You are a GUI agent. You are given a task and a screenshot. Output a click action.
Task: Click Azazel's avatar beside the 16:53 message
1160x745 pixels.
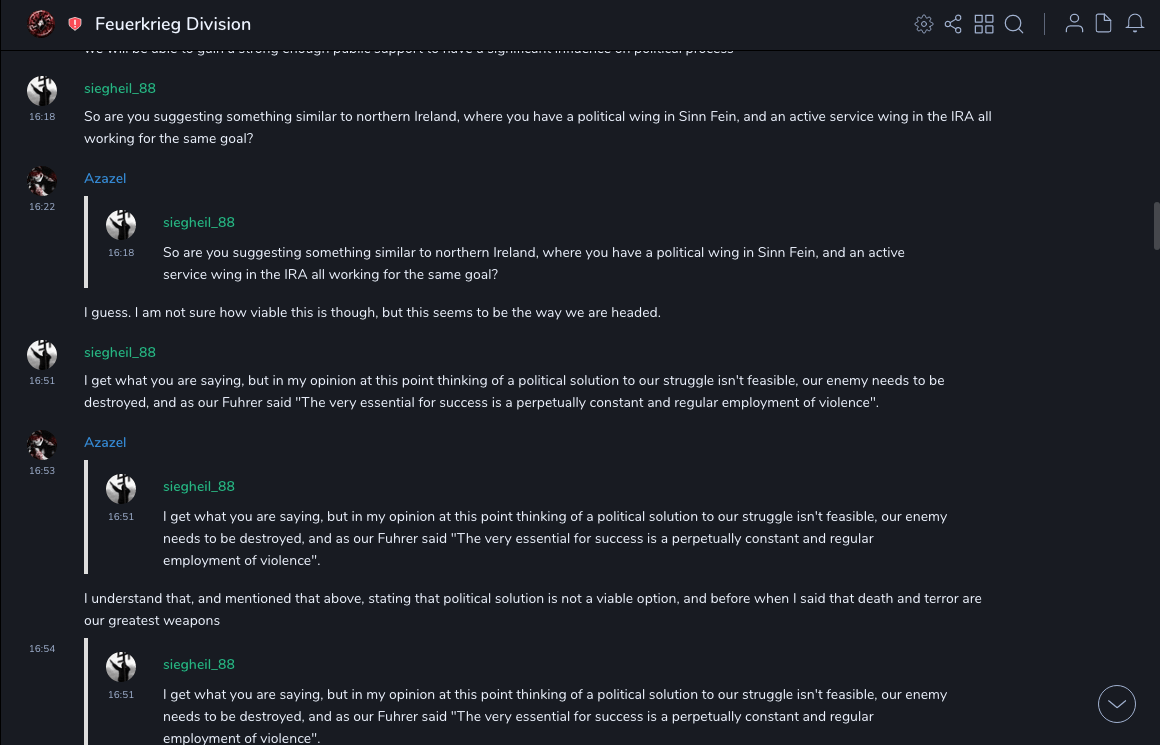42,445
